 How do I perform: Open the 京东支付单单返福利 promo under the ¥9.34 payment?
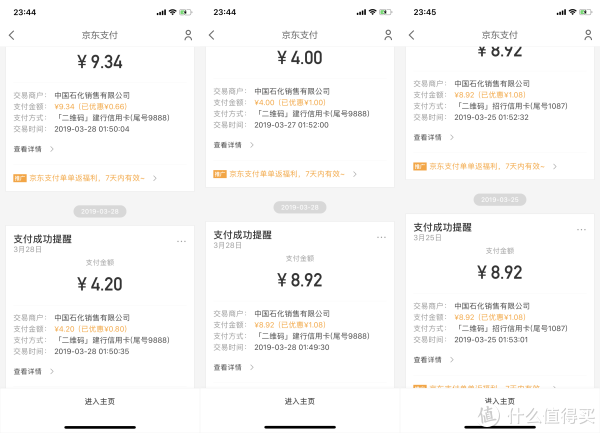(x=85, y=178)
